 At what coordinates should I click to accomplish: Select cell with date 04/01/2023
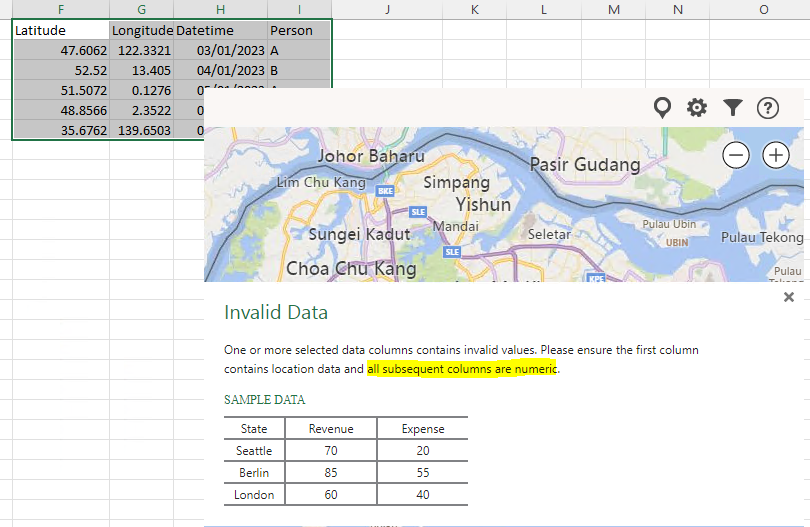(221, 70)
